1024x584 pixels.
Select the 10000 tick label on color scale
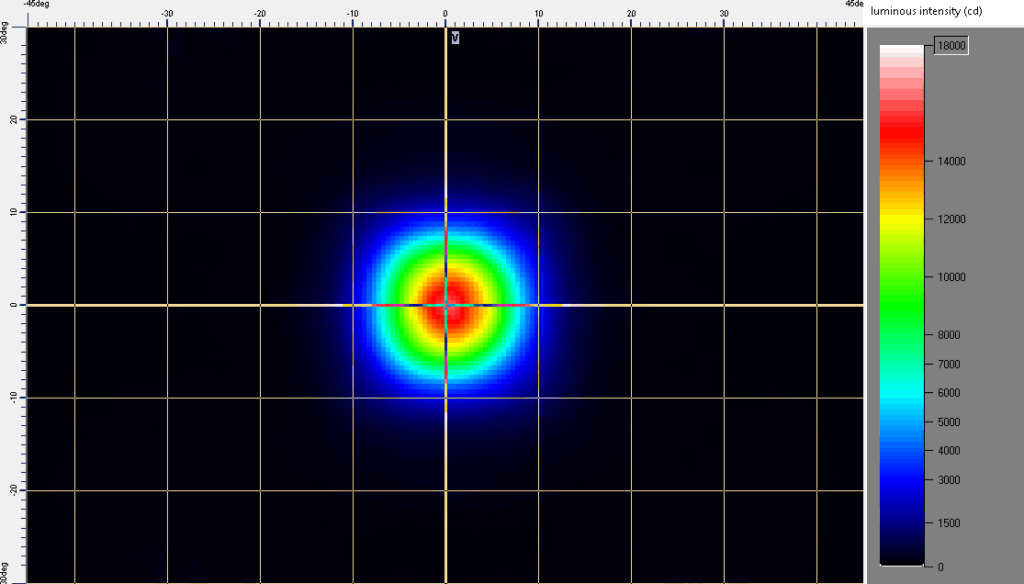tap(951, 277)
